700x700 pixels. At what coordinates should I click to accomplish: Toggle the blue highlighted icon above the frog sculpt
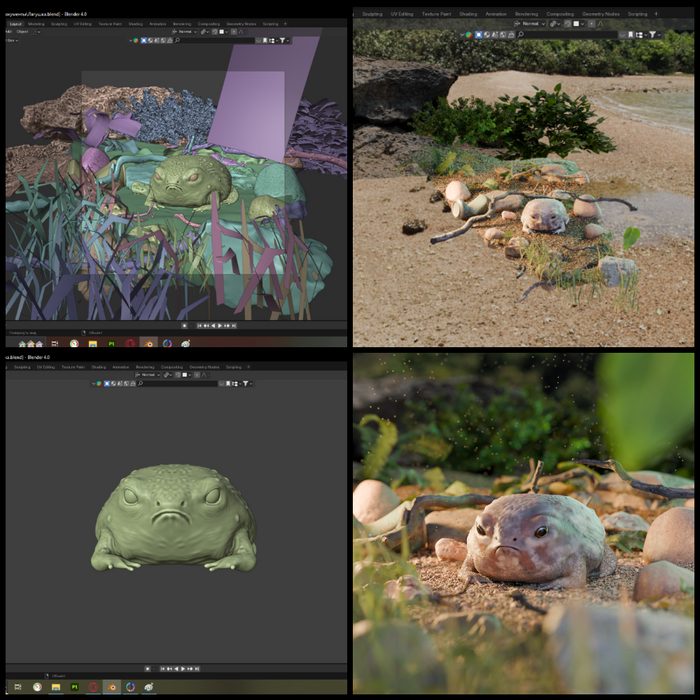pos(107,383)
